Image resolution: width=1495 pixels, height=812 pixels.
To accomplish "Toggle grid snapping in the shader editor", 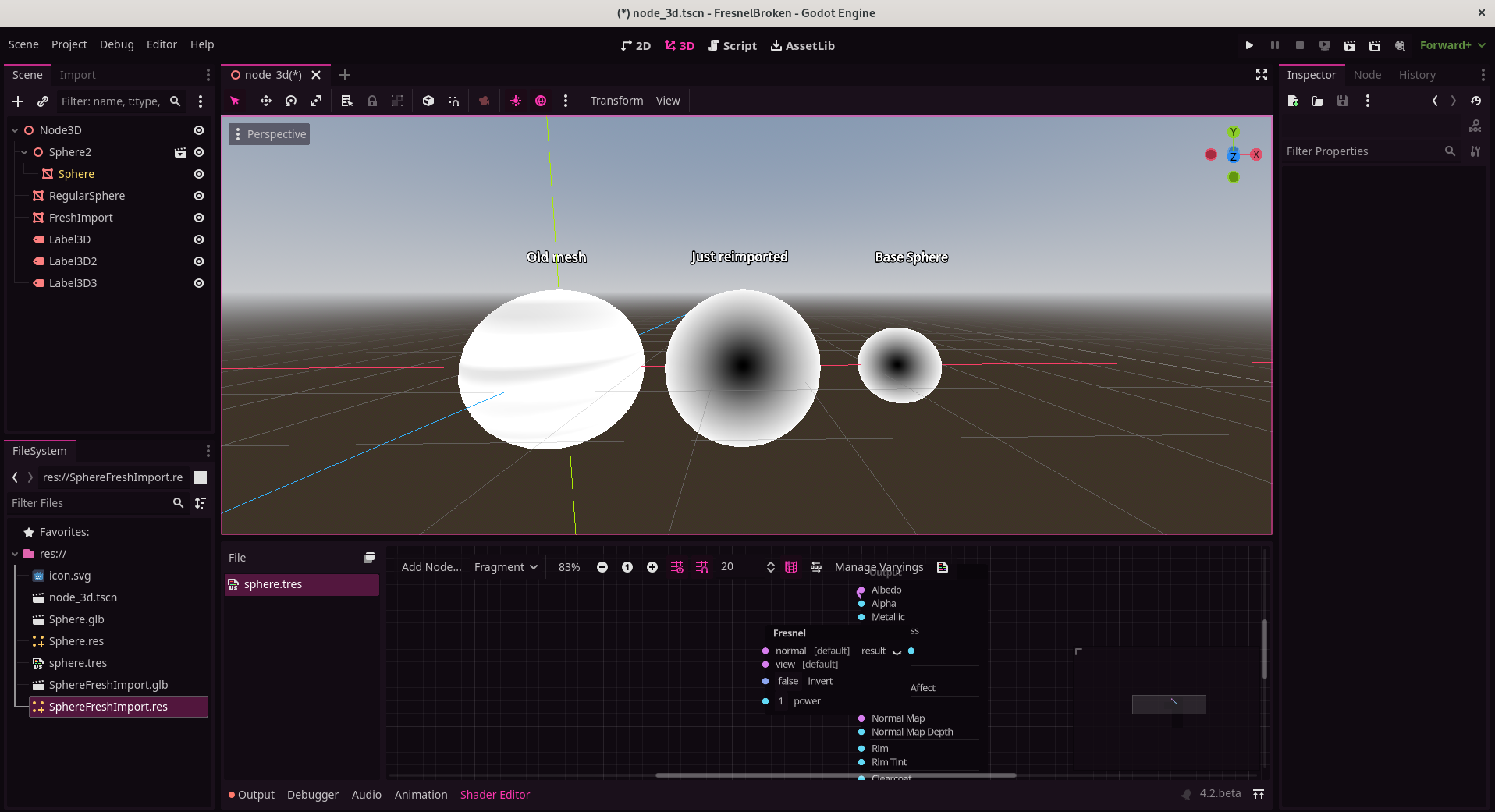I will 701,567.
